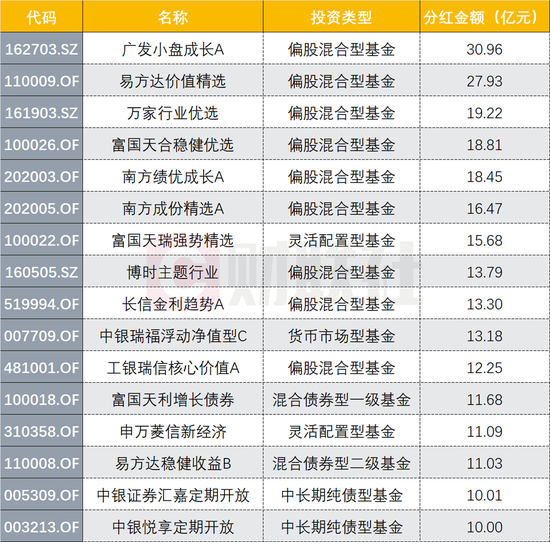Viewport: 550px width, 542px height.
Task: Select fund name 中银悦享定期开放
Action: point(173,527)
